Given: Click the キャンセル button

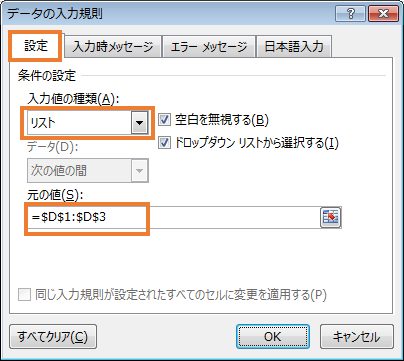Looking at the screenshot, I should click(357, 337).
